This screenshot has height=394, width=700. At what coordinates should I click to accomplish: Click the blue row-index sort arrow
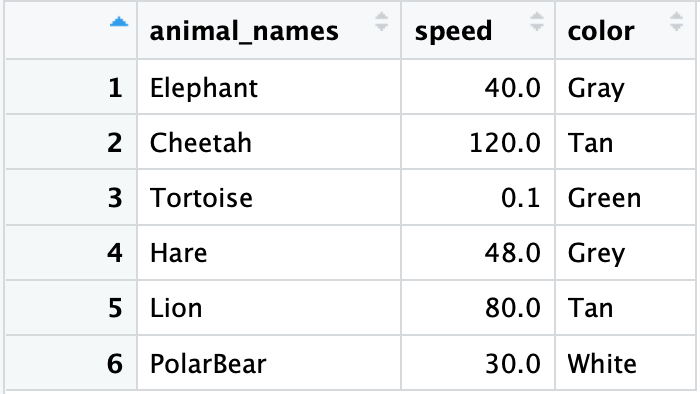tap(119, 21)
